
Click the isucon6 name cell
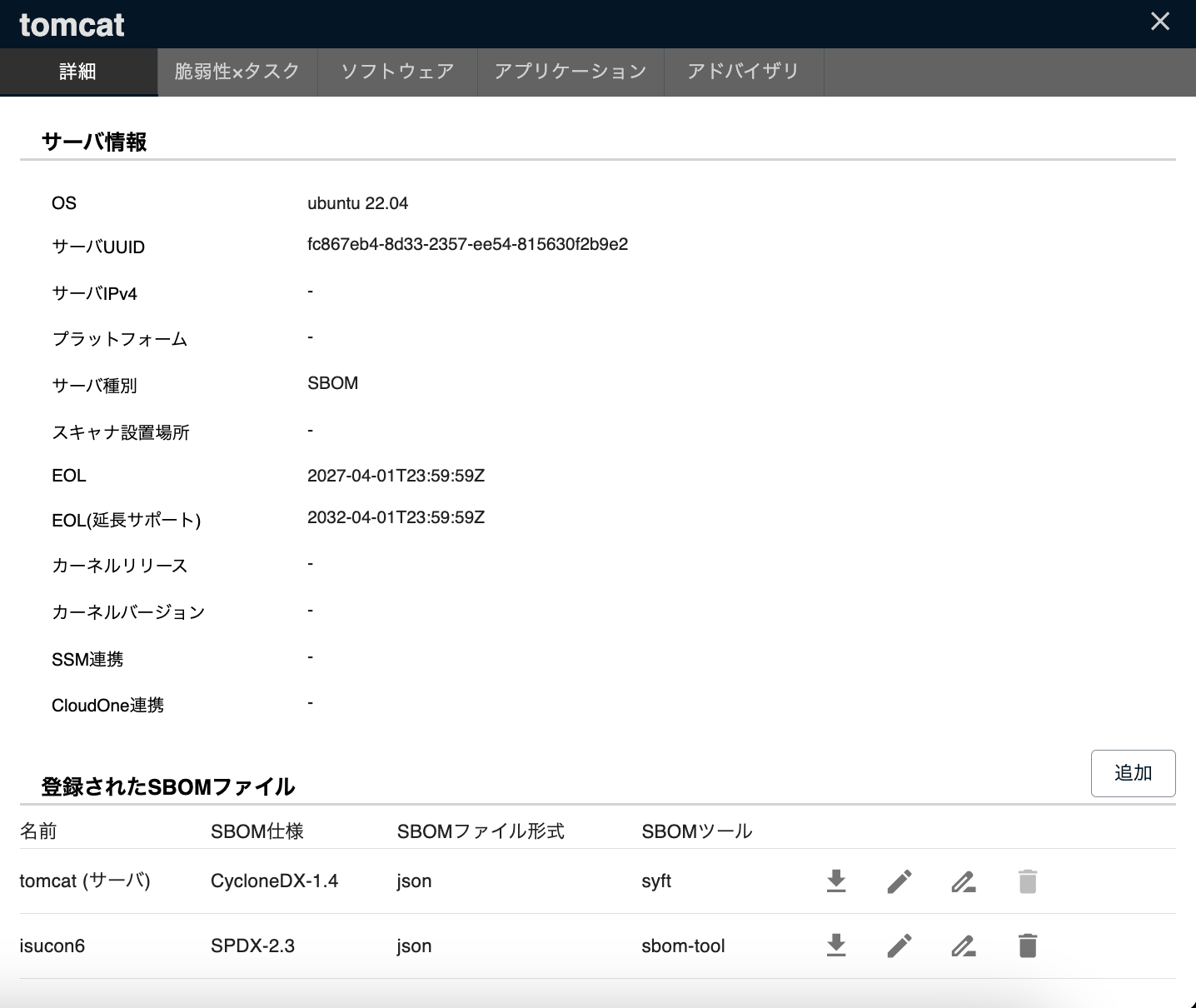(52, 946)
